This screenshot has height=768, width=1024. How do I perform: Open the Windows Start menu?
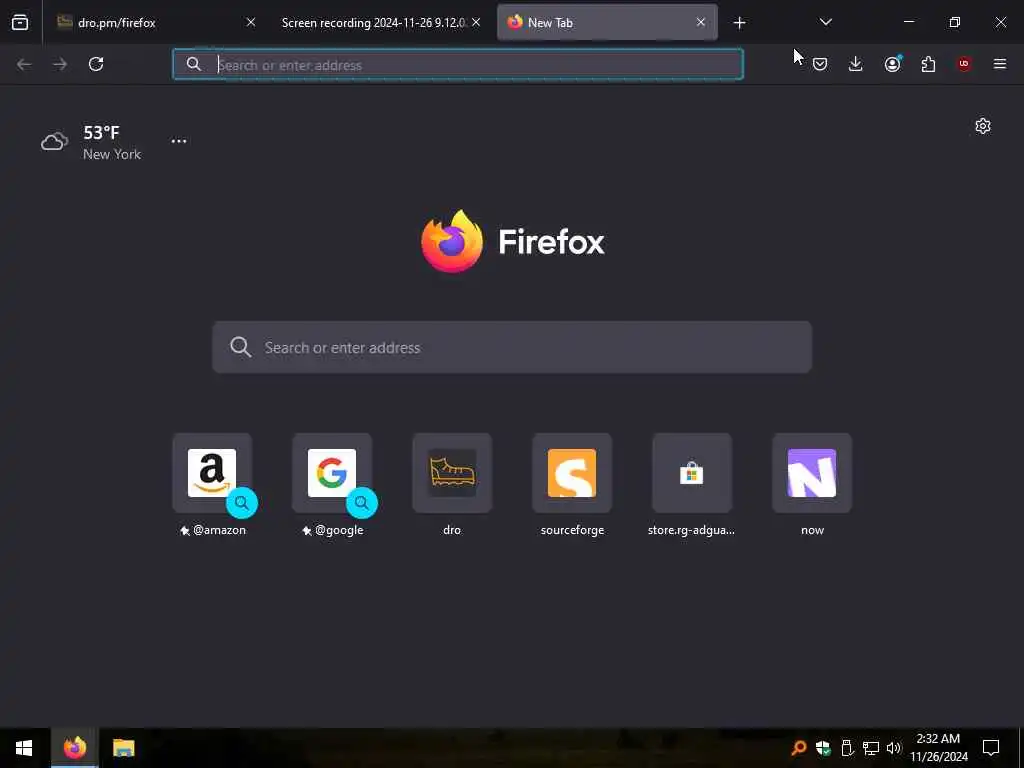click(24, 748)
